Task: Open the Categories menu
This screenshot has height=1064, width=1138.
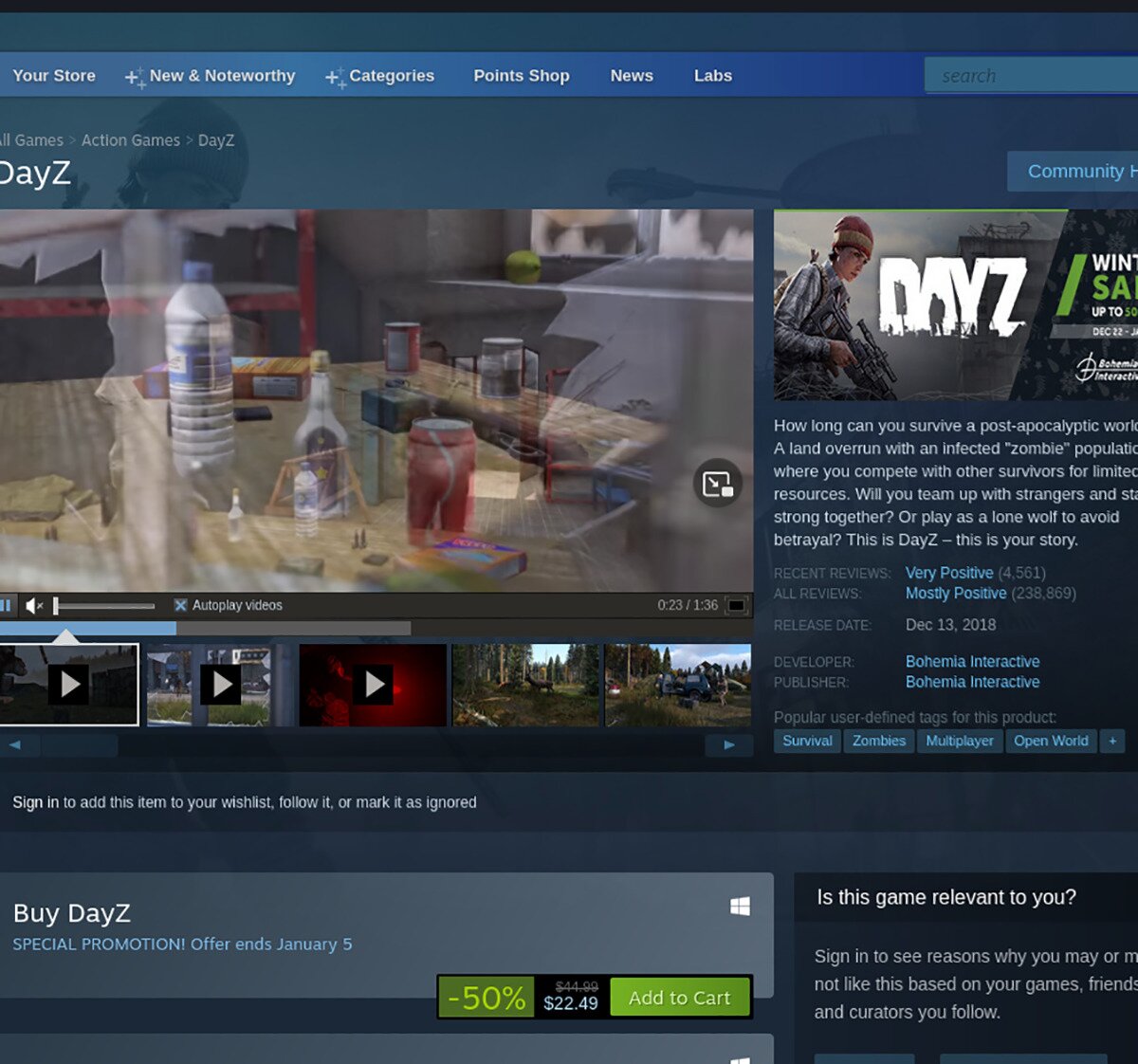Action: [x=393, y=75]
